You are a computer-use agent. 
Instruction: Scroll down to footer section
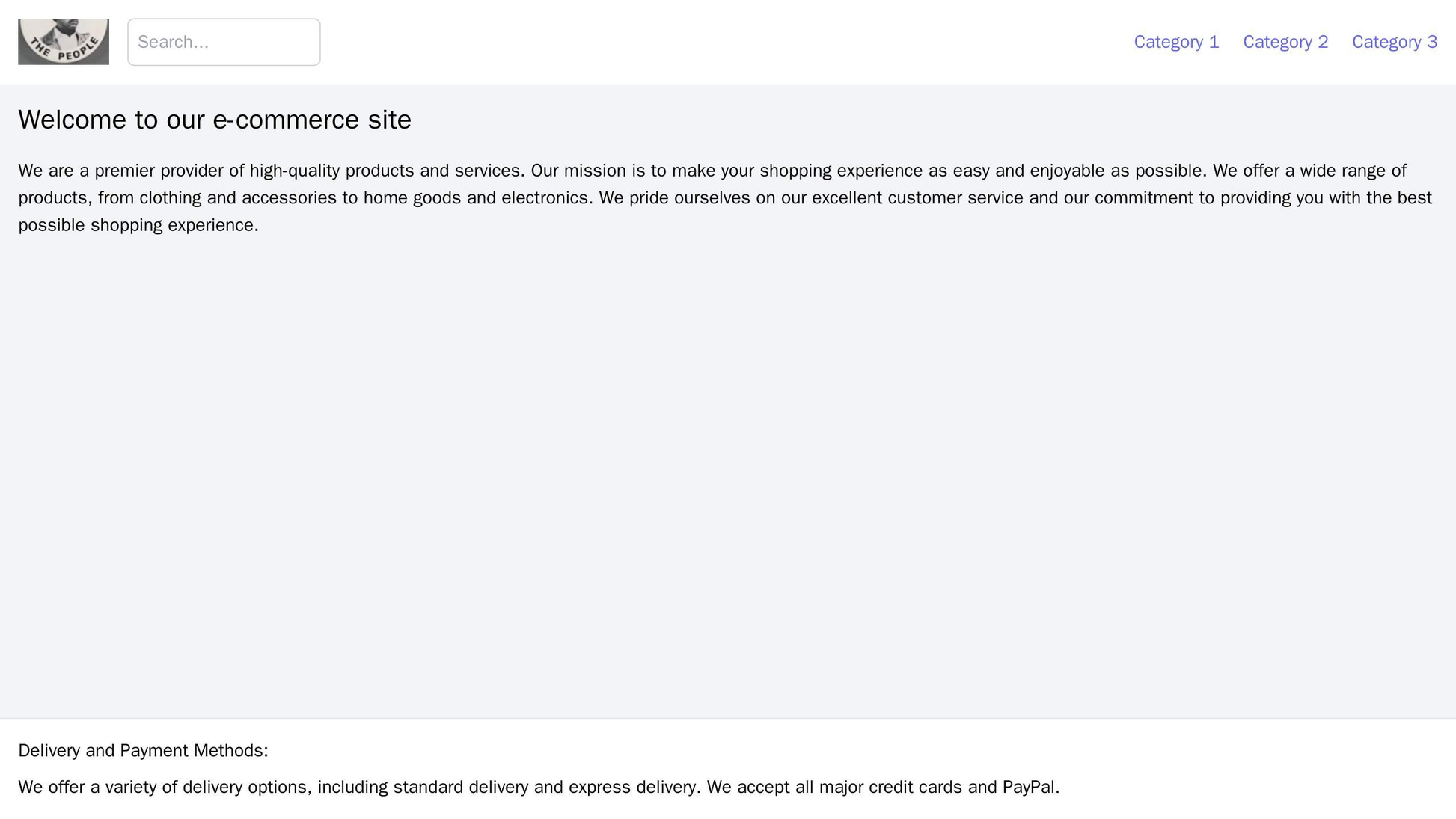728,768
